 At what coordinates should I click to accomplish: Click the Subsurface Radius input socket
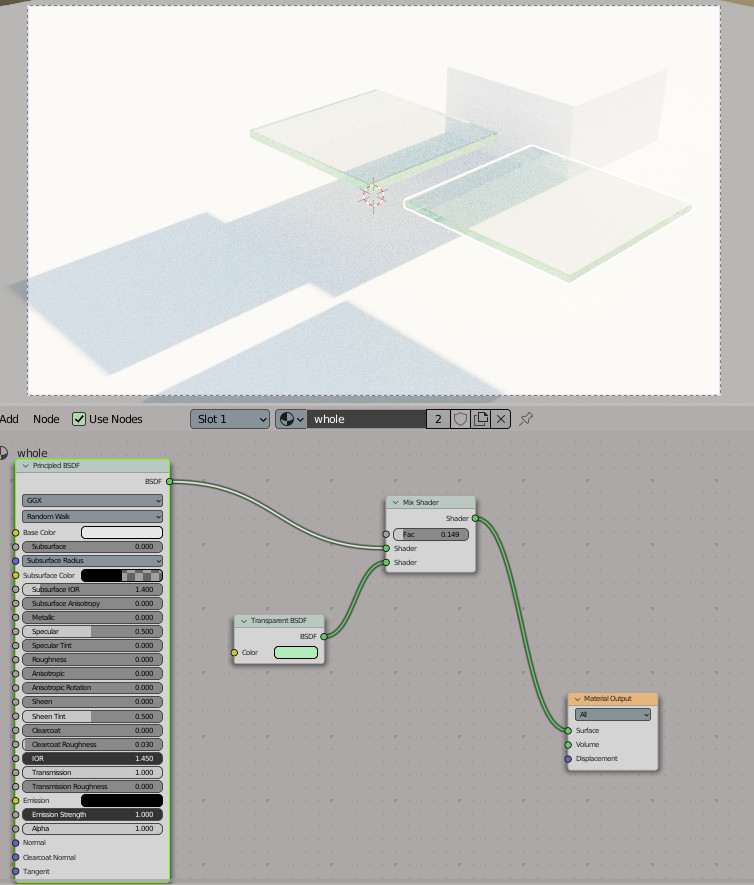[16, 560]
